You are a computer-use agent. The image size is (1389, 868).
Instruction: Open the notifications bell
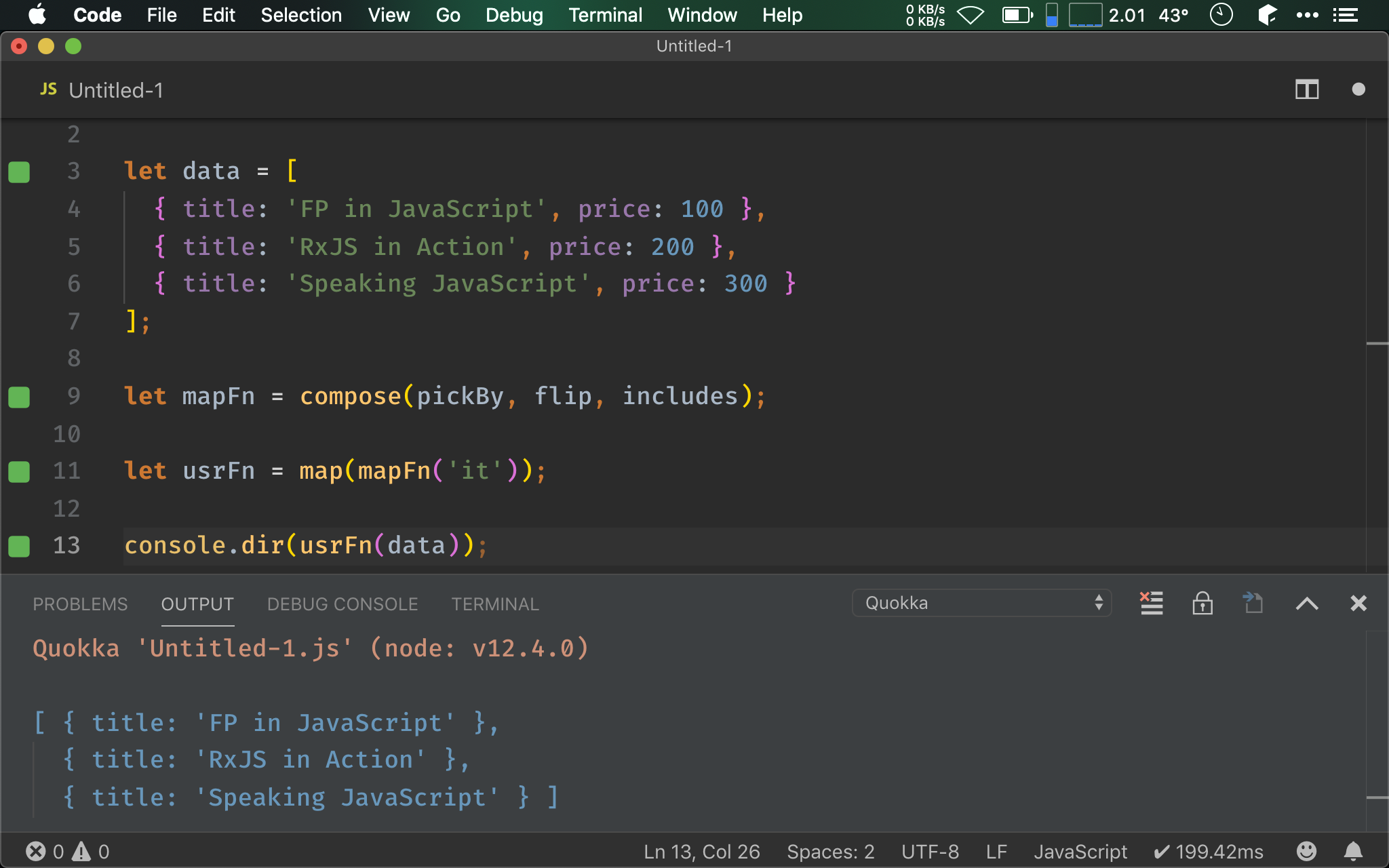[1353, 851]
